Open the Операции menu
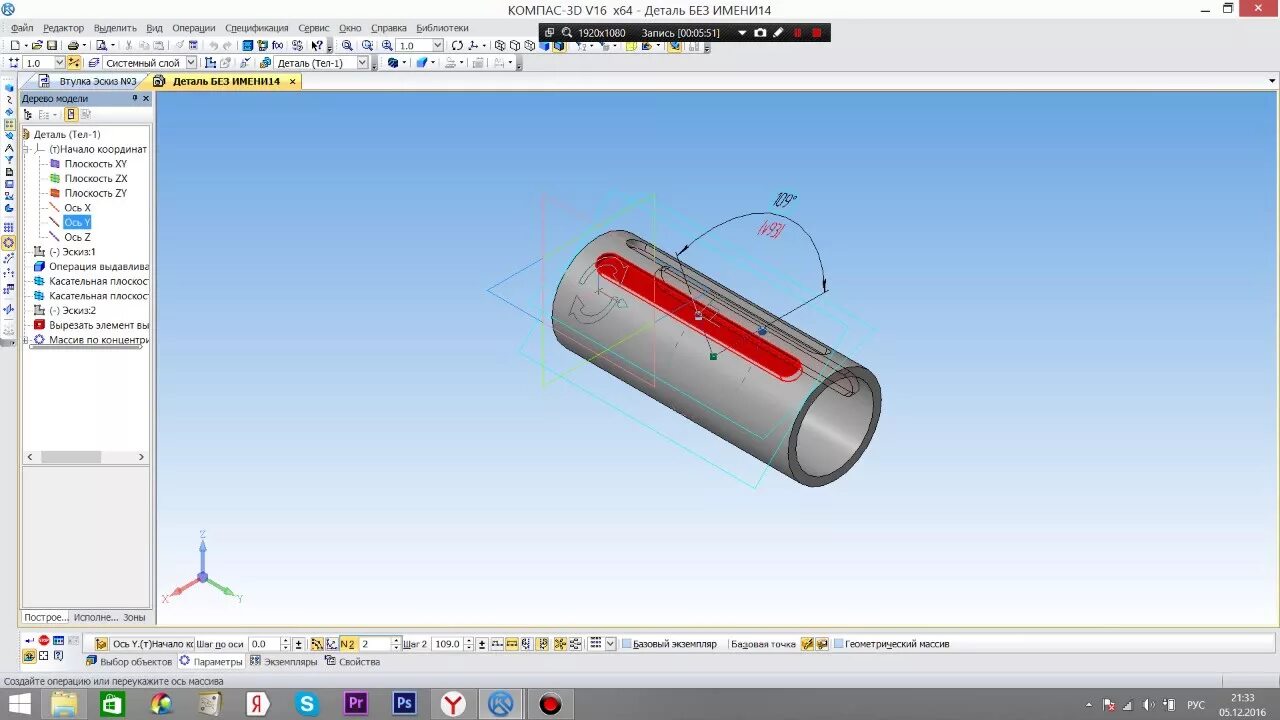Image resolution: width=1280 pixels, height=720 pixels. (x=194, y=28)
